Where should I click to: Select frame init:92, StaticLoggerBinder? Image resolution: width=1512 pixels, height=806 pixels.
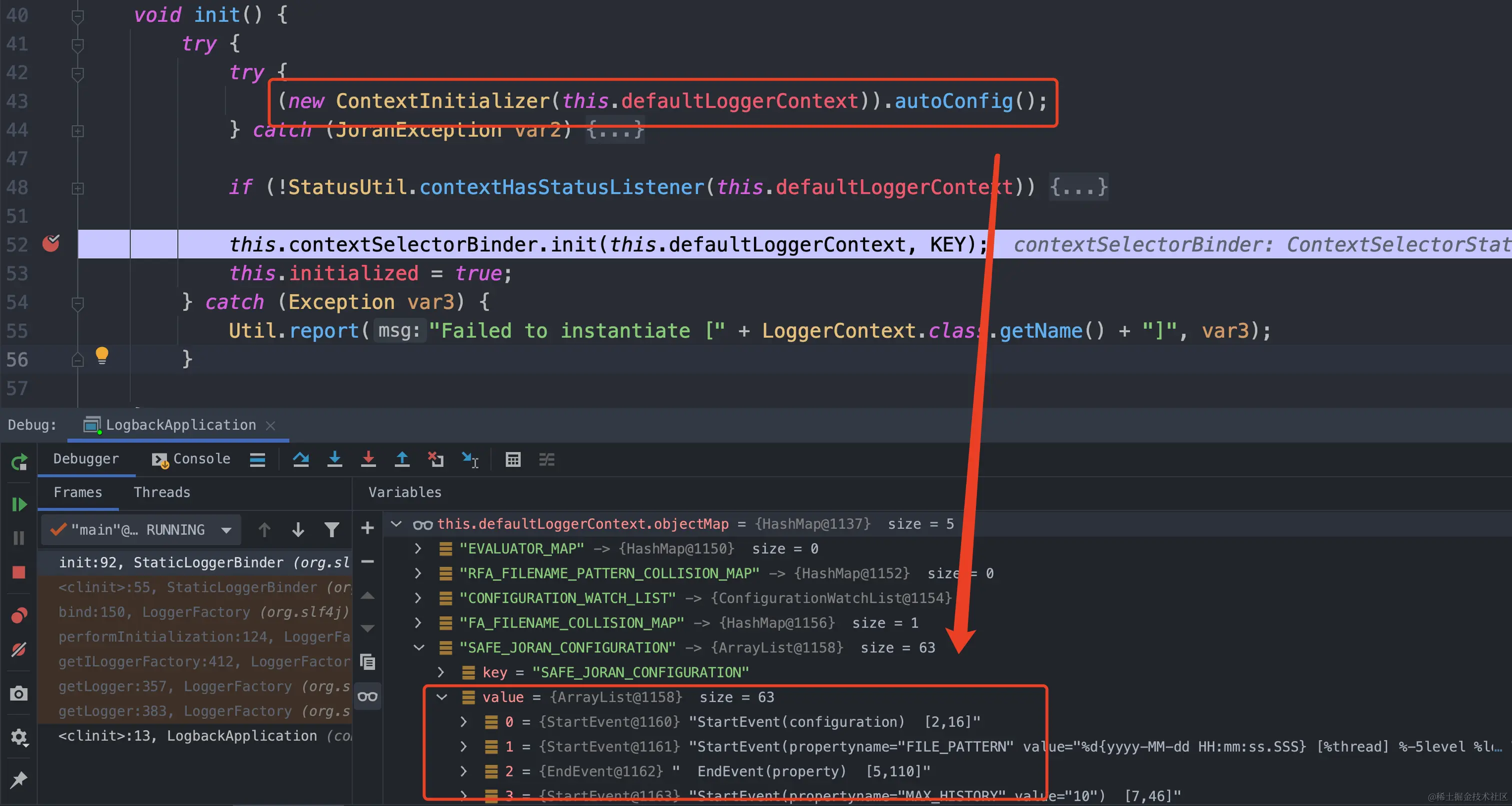195,563
